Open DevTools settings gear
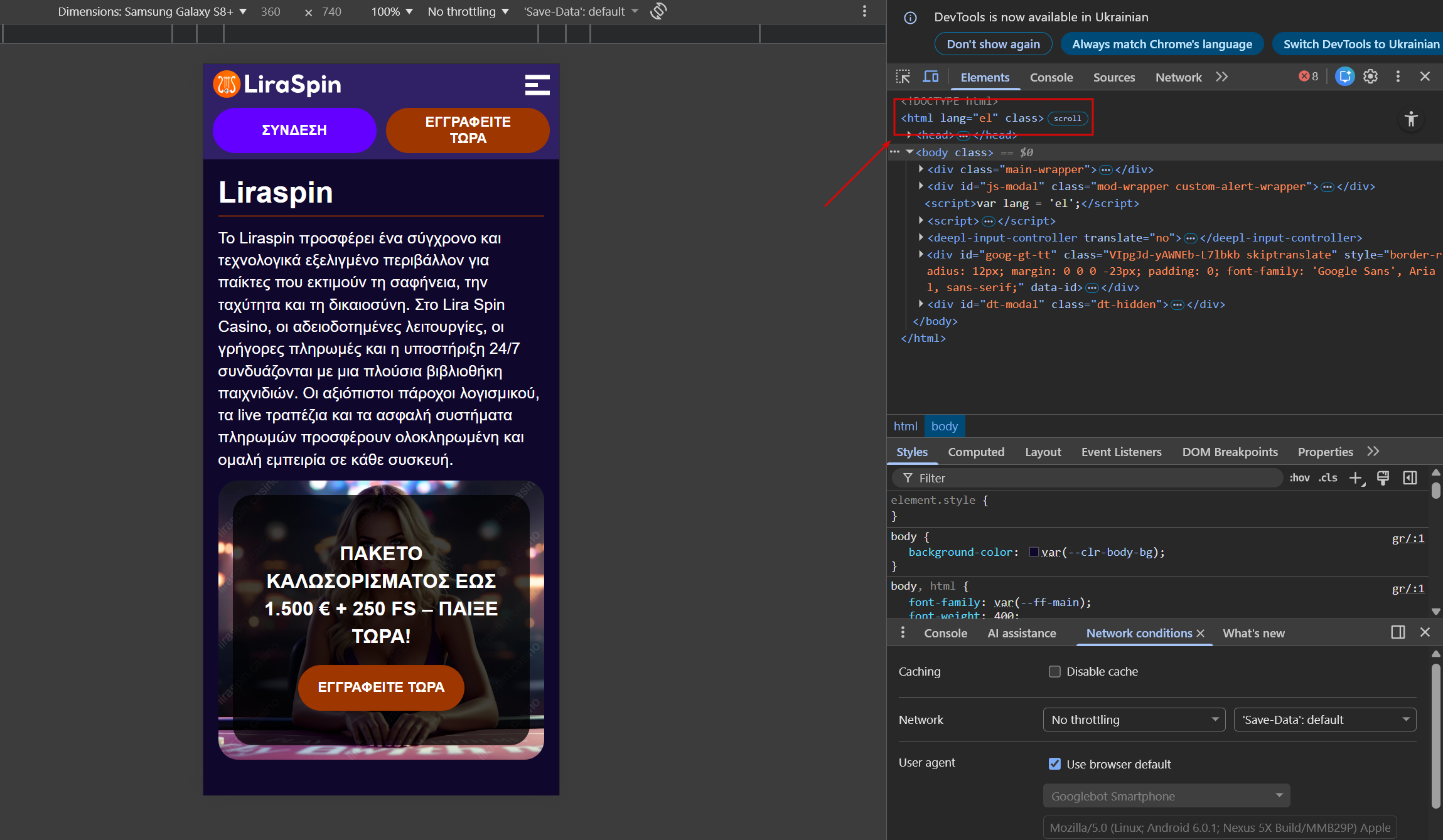Image resolution: width=1443 pixels, height=840 pixels. 1370,77
